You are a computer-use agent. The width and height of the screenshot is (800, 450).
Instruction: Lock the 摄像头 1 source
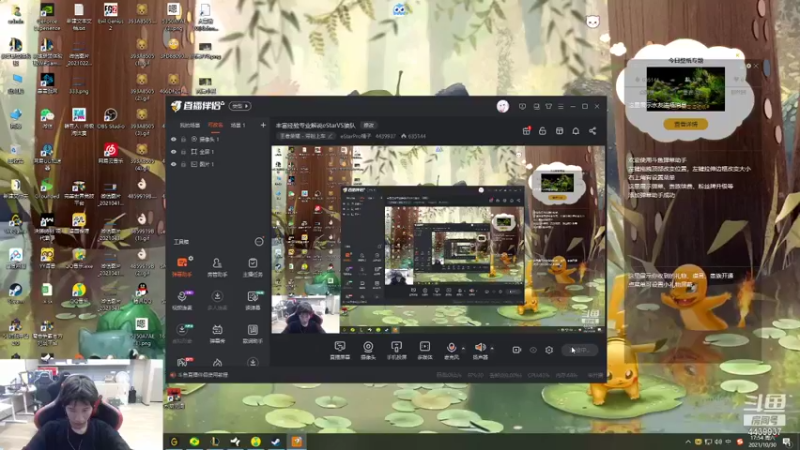[x=183, y=139]
